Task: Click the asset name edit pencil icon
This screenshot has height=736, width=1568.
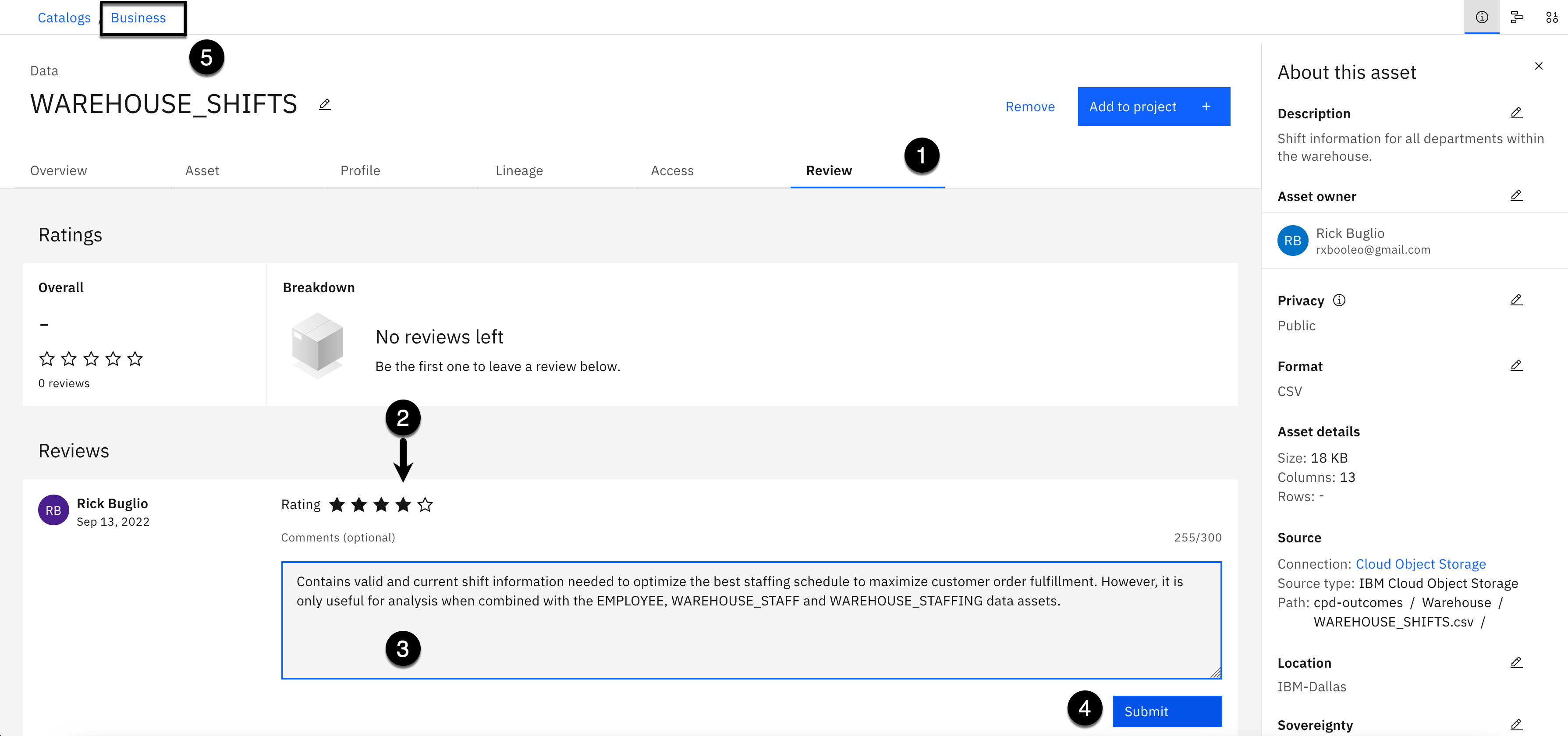Action: click(325, 105)
